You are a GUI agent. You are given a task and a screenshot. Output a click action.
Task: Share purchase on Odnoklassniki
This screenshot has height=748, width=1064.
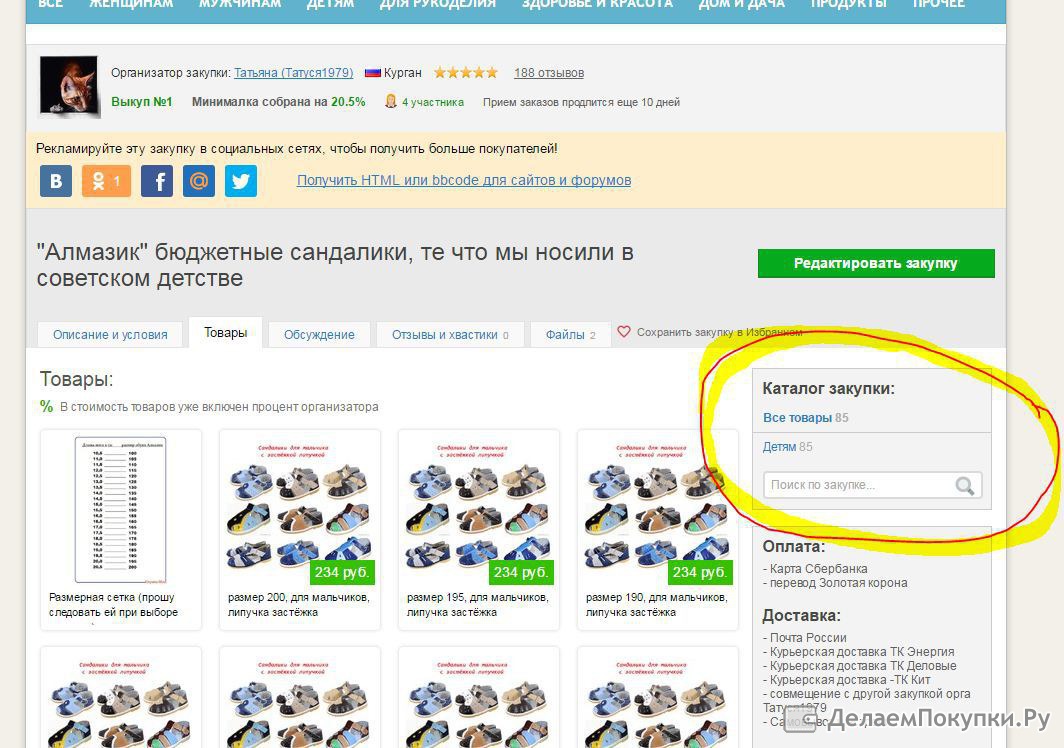click(106, 181)
